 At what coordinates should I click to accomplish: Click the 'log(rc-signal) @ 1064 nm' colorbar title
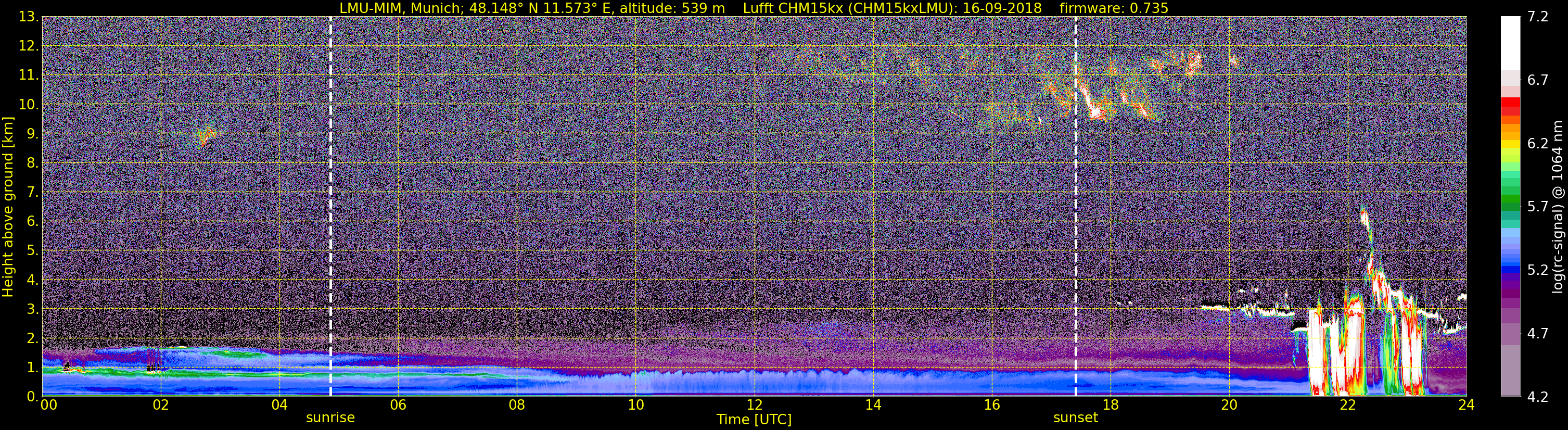(x=1559, y=207)
